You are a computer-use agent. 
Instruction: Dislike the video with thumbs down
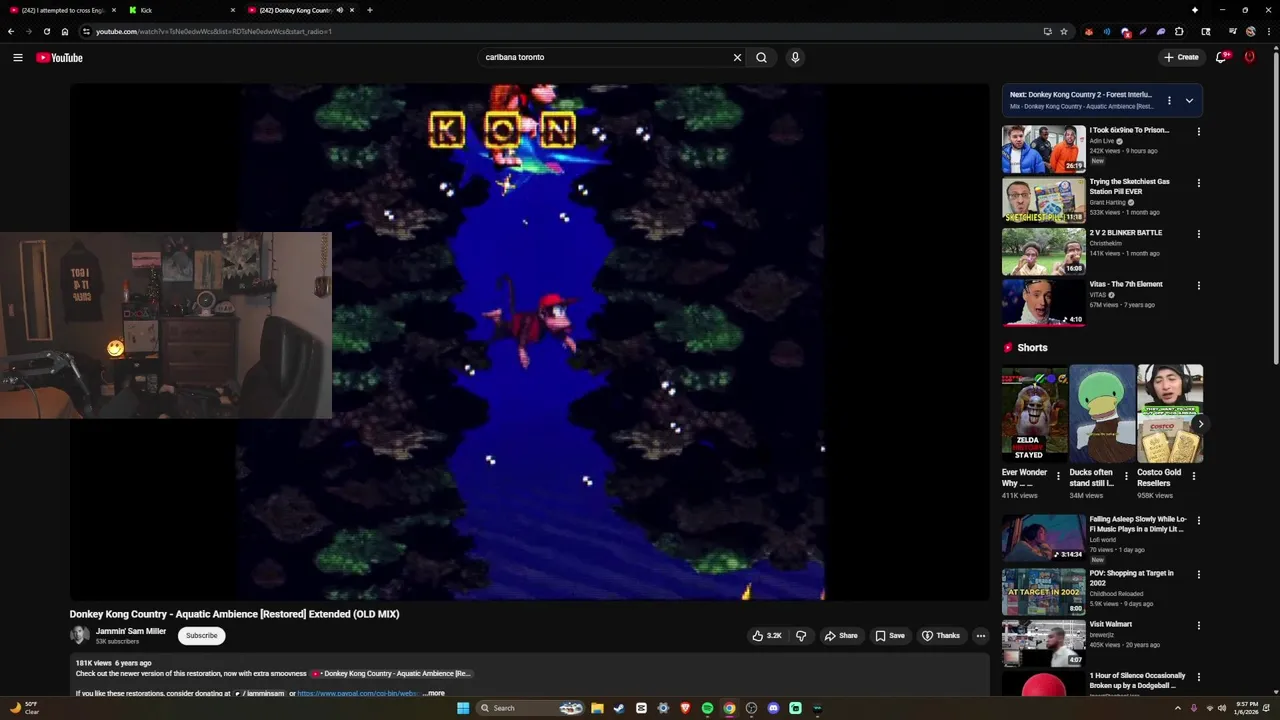801,635
